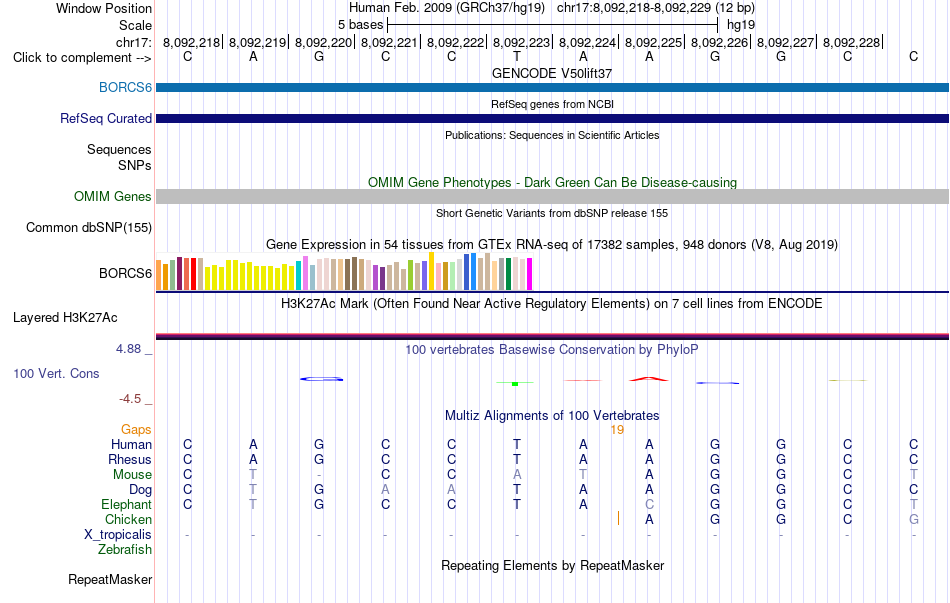This screenshot has height=603, width=950.
Task: Click the OMIM Genes track label
Action: pyautogui.click(x=113, y=196)
